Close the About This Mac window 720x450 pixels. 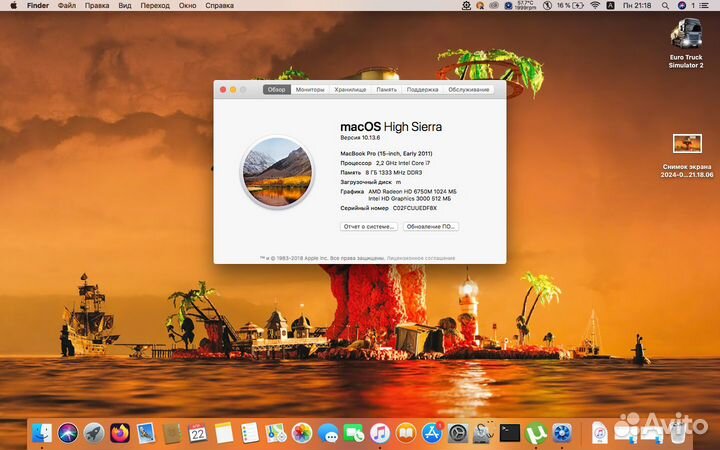(x=223, y=90)
